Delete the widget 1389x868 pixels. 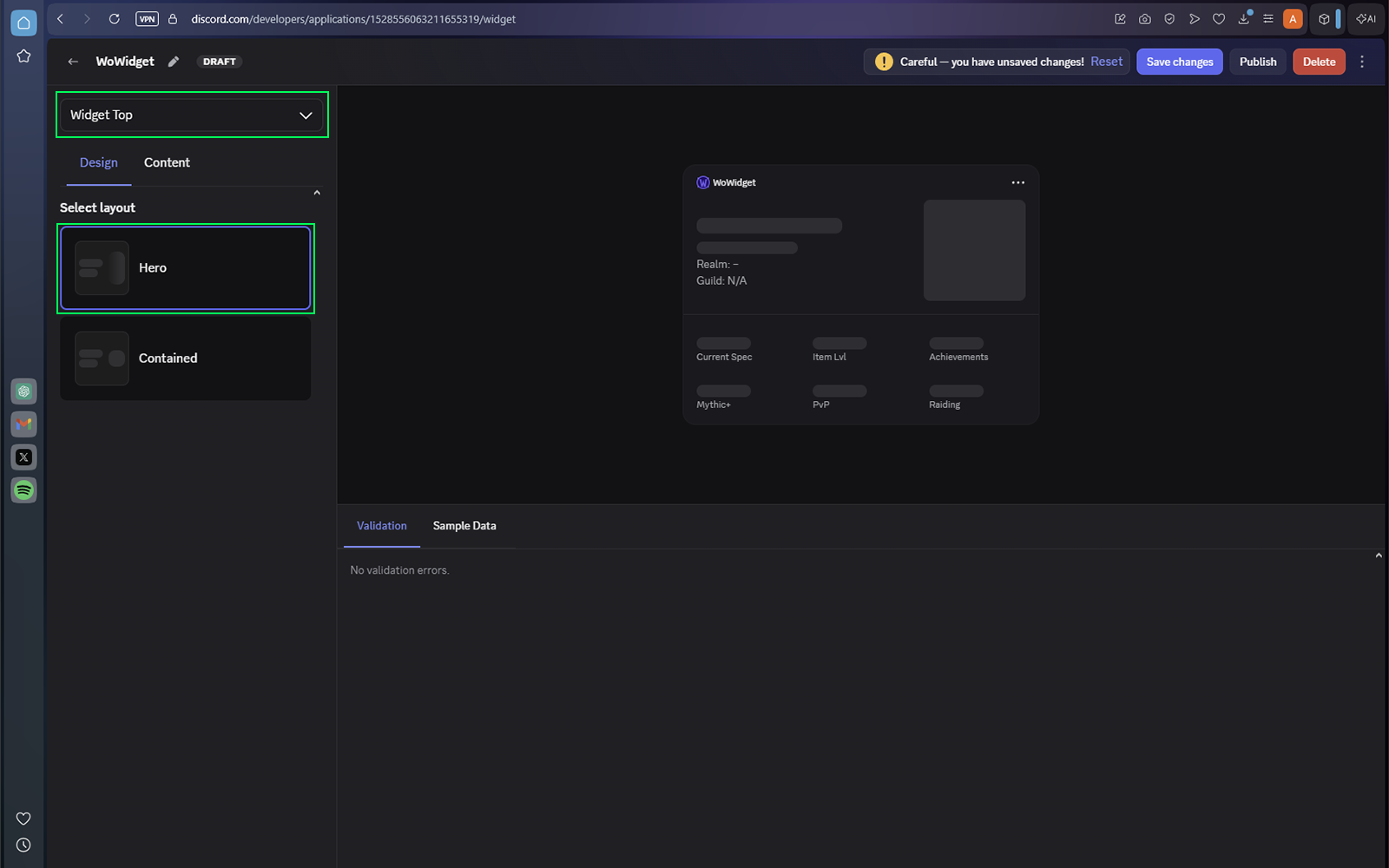[1319, 62]
